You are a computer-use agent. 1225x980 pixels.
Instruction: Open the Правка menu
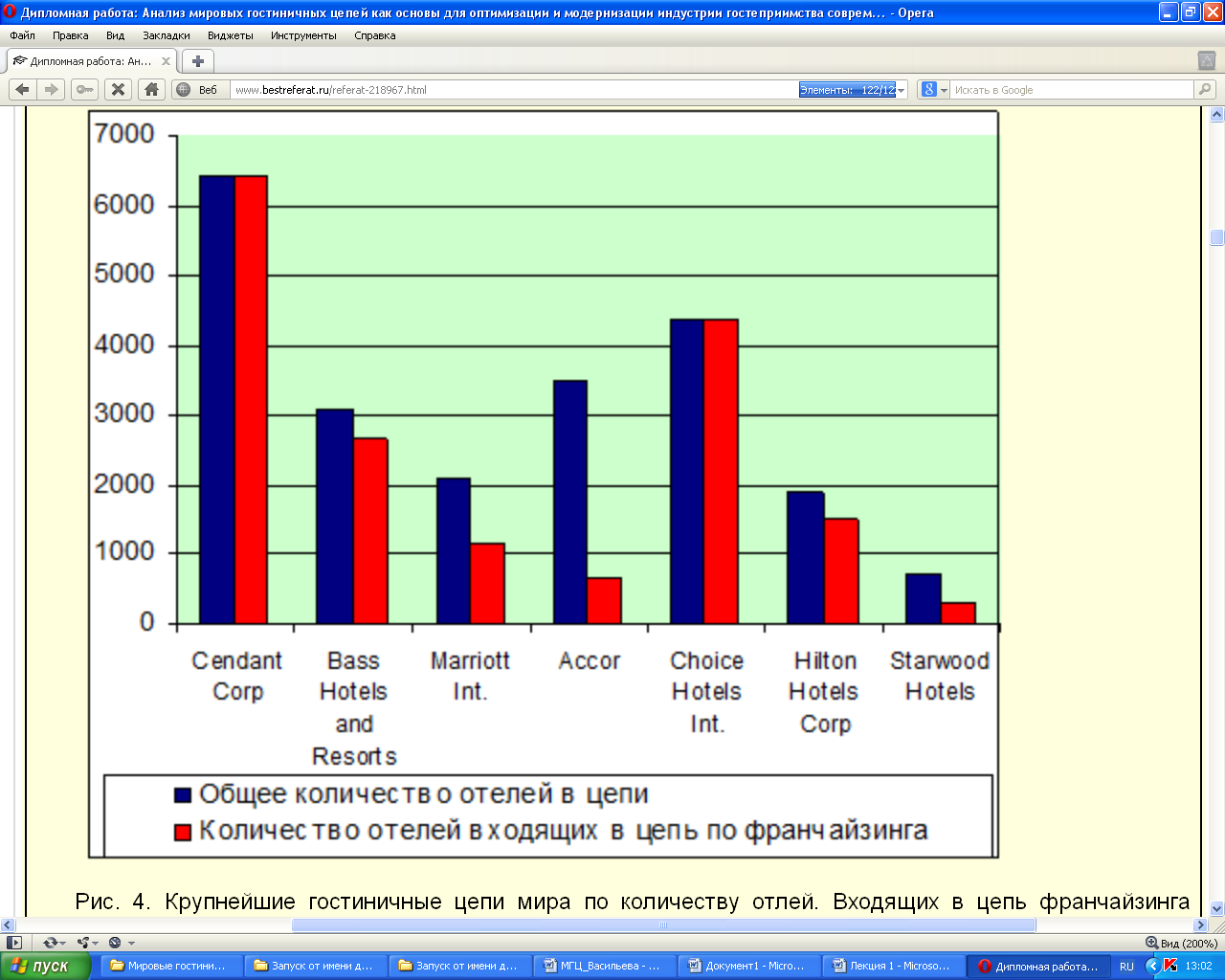coord(71,35)
